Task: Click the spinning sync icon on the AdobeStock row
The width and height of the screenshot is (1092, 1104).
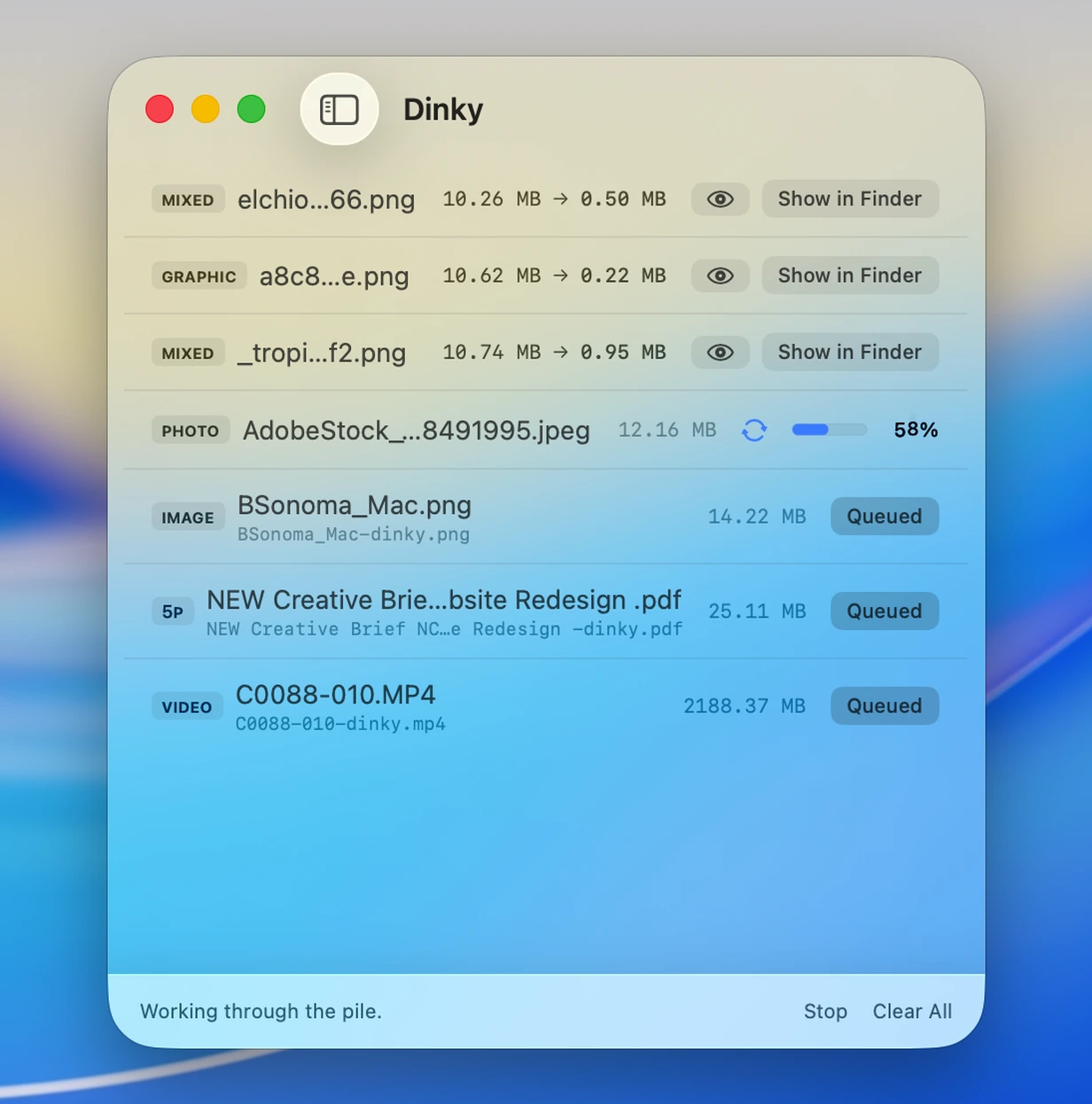Action: click(753, 430)
